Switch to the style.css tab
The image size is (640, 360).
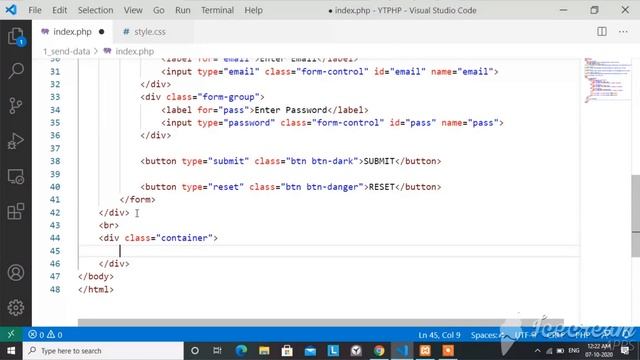point(149,31)
